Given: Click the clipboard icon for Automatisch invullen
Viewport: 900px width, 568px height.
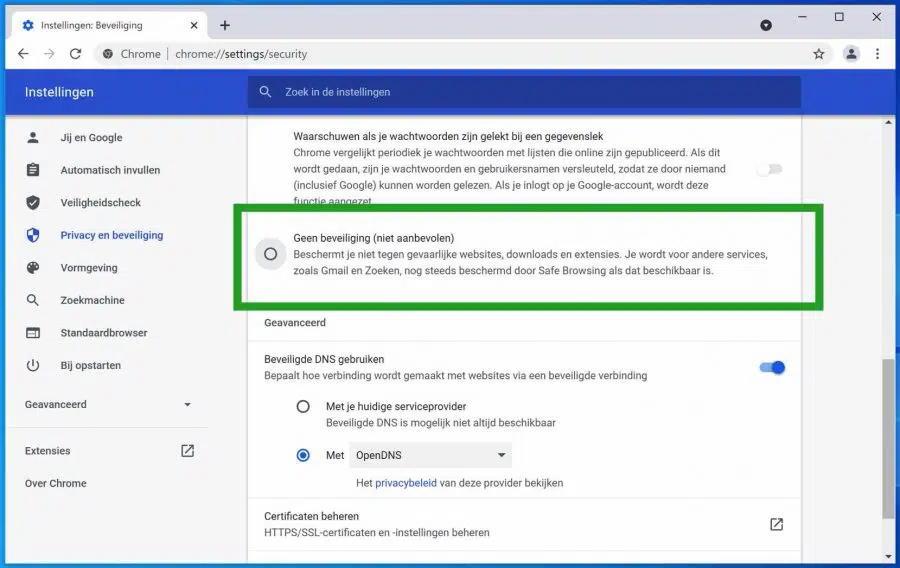Looking at the screenshot, I should pyautogui.click(x=33, y=170).
